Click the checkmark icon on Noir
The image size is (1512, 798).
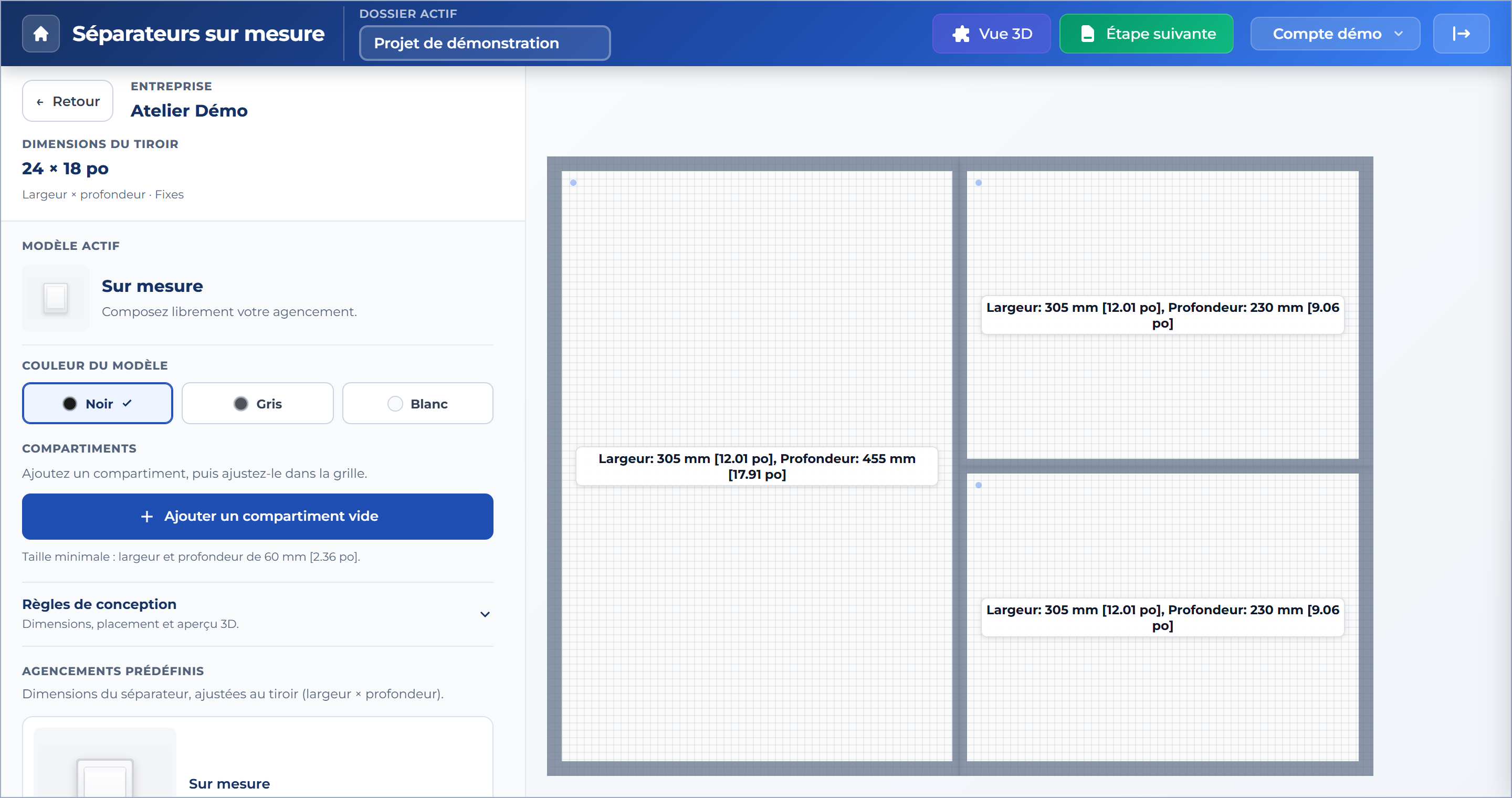(x=127, y=403)
